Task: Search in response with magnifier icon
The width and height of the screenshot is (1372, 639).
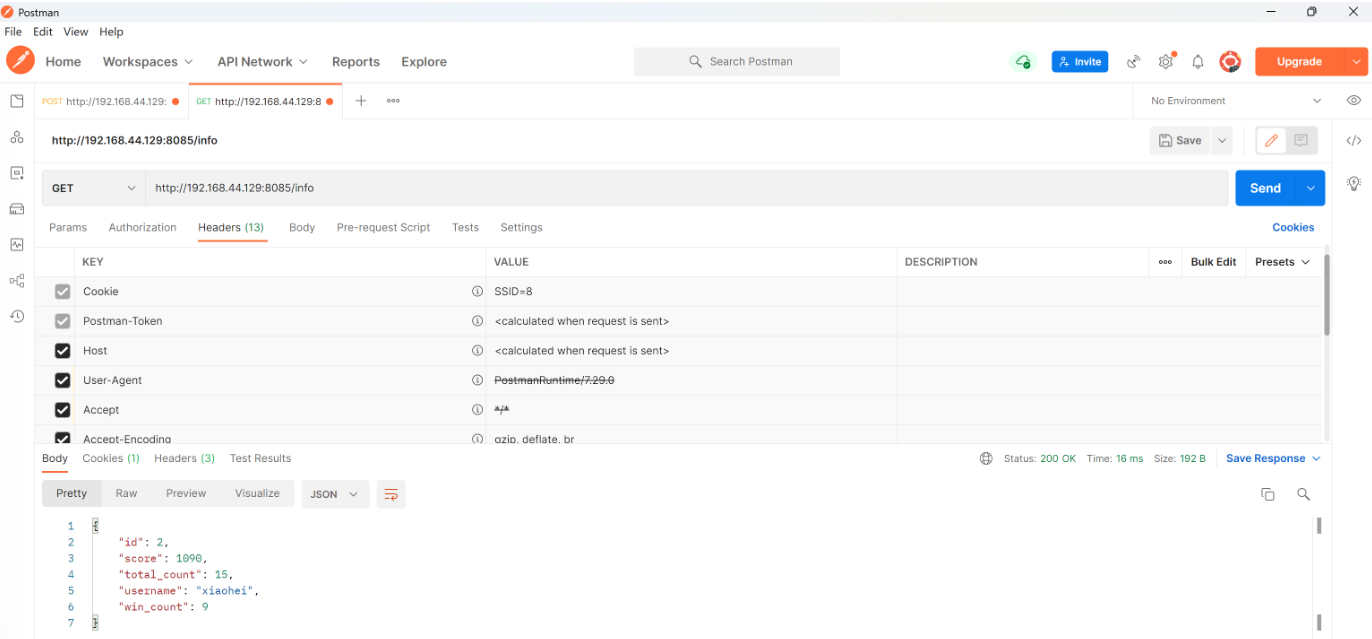Action: pos(1303,494)
